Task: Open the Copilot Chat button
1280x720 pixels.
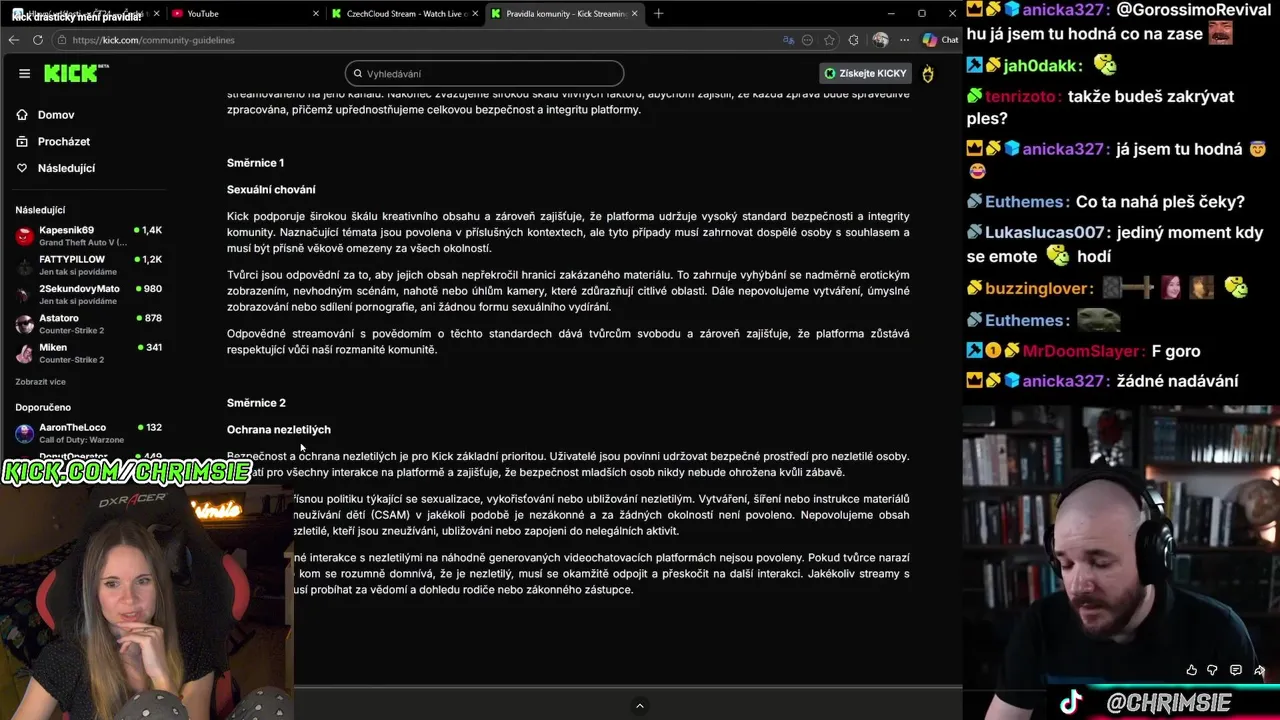Action: click(940, 40)
